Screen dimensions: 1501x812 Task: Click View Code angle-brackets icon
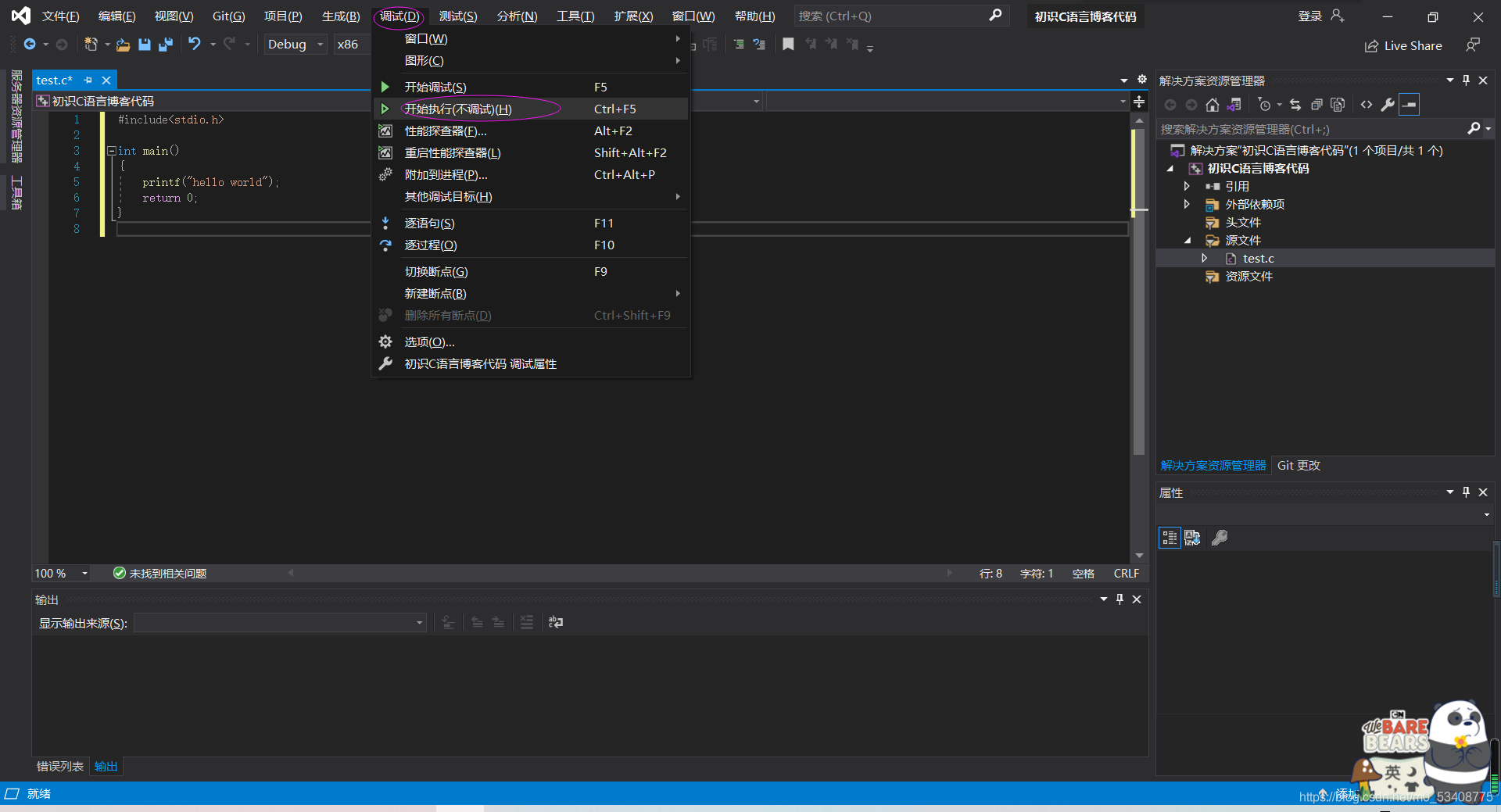pyautogui.click(x=1367, y=105)
